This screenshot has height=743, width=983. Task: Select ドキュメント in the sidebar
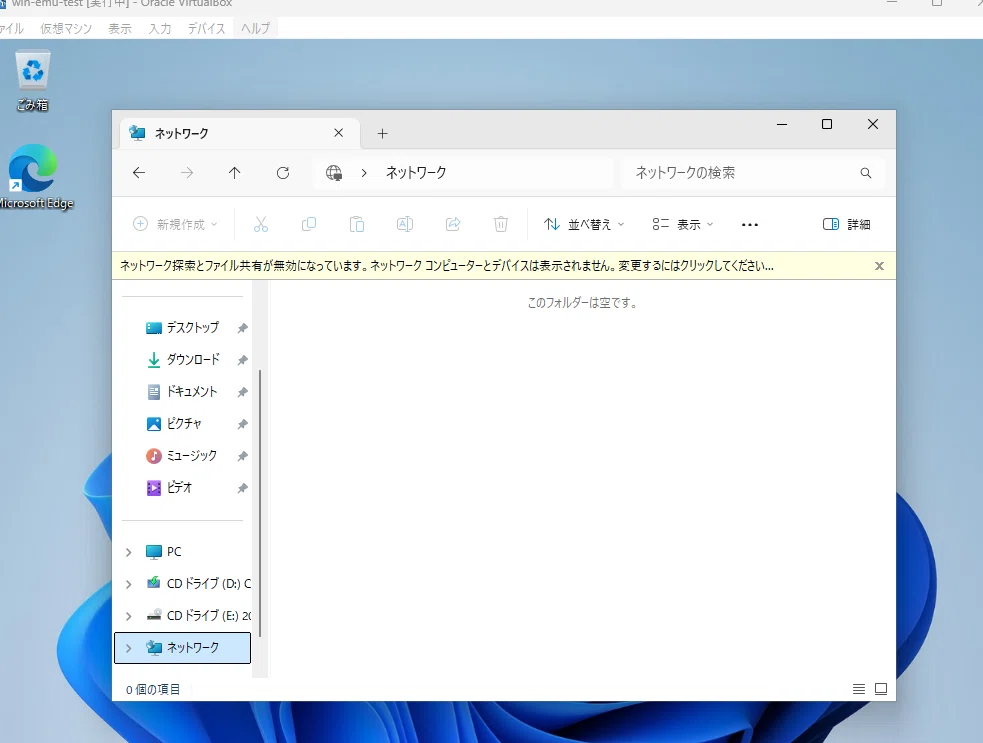click(x=182, y=392)
